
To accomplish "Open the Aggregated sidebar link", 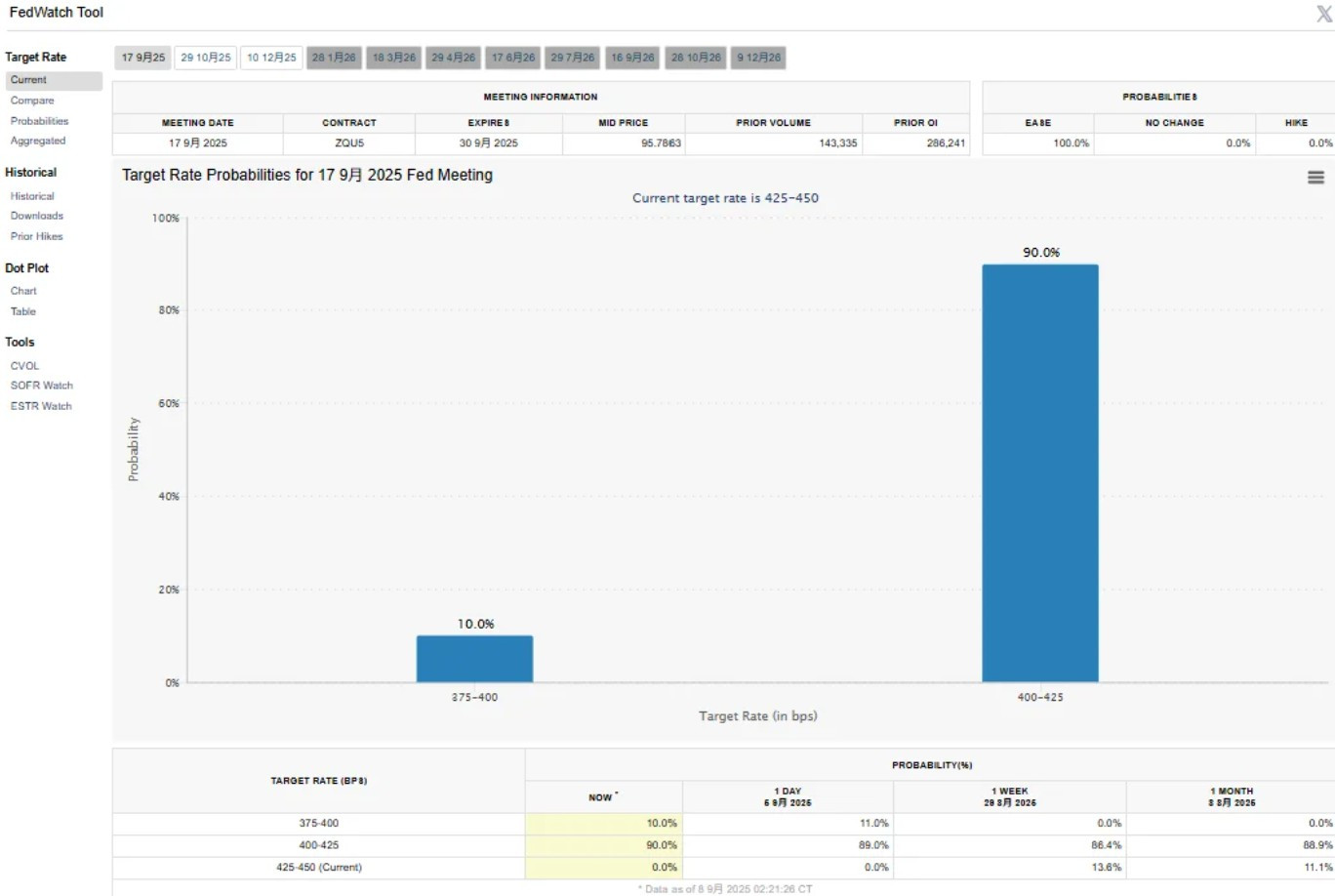I will point(38,141).
